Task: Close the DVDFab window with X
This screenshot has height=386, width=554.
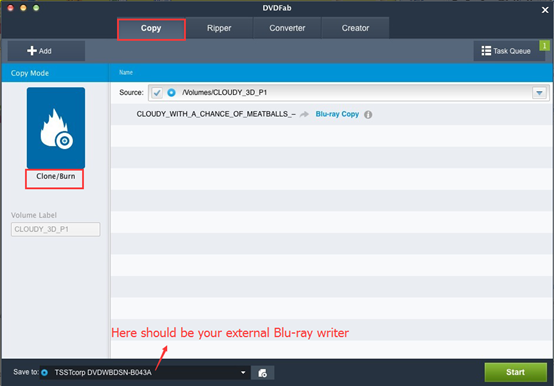Action: pos(545,10)
